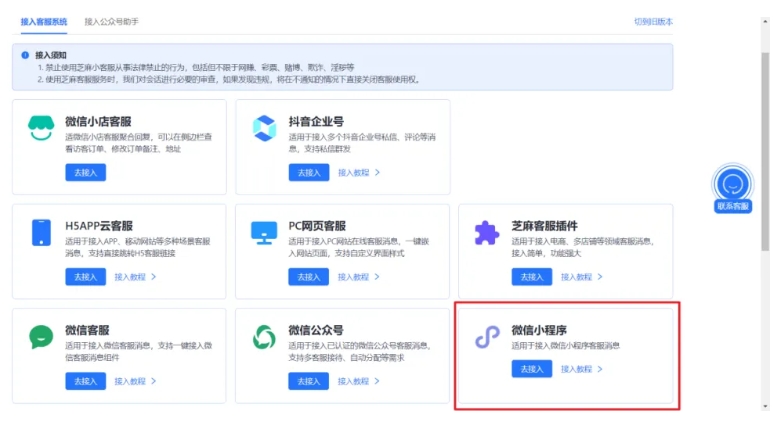Click the 微信公众号 card title

[316, 330]
